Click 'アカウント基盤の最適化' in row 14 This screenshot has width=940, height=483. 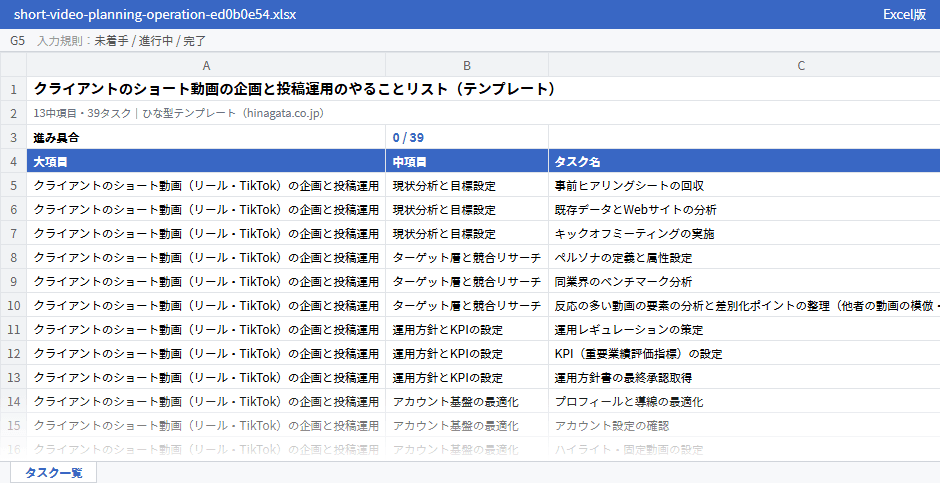[467, 401]
